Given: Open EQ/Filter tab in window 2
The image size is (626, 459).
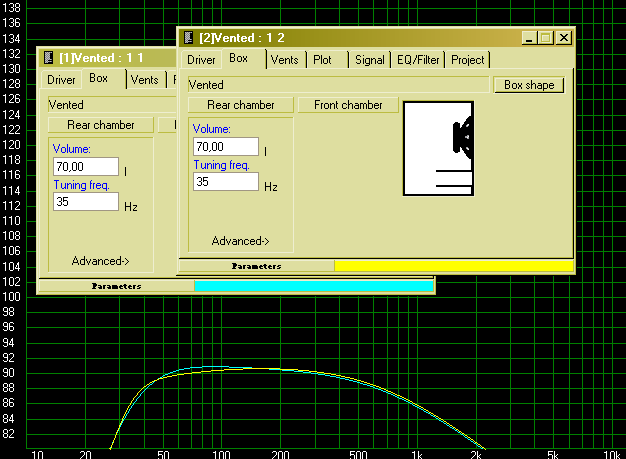Looking at the screenshot, I should pos(418,60).
